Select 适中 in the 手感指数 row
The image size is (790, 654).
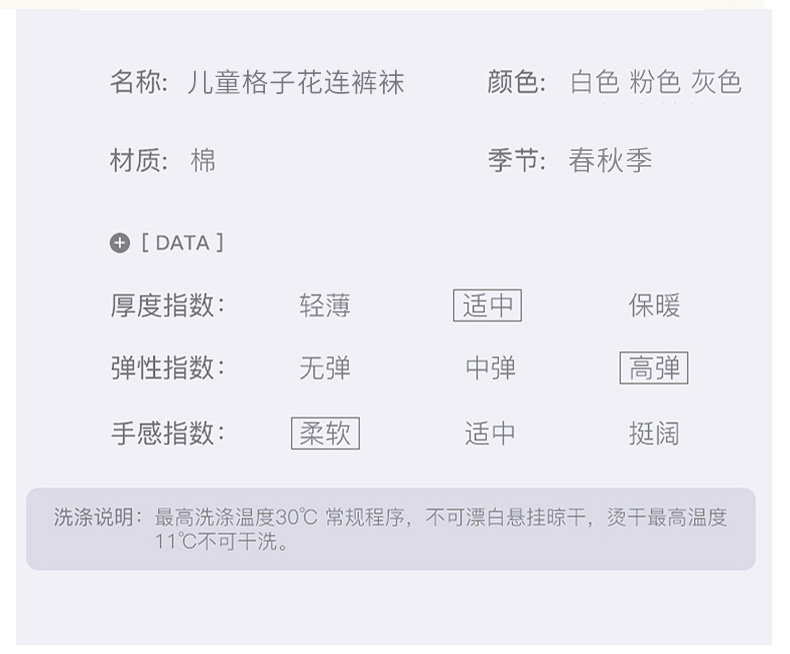(490, 433)
